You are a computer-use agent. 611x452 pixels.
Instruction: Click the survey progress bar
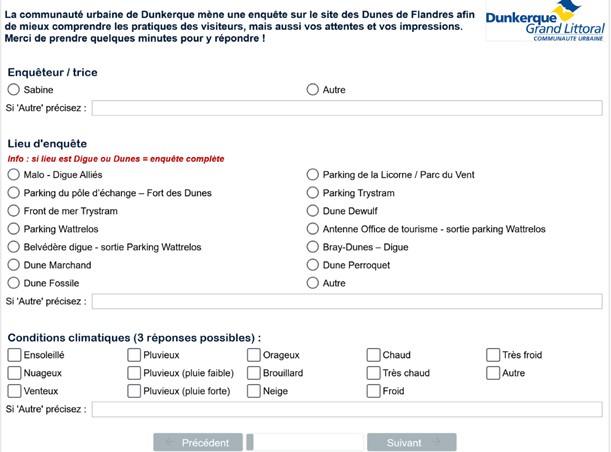click(305, 443)
